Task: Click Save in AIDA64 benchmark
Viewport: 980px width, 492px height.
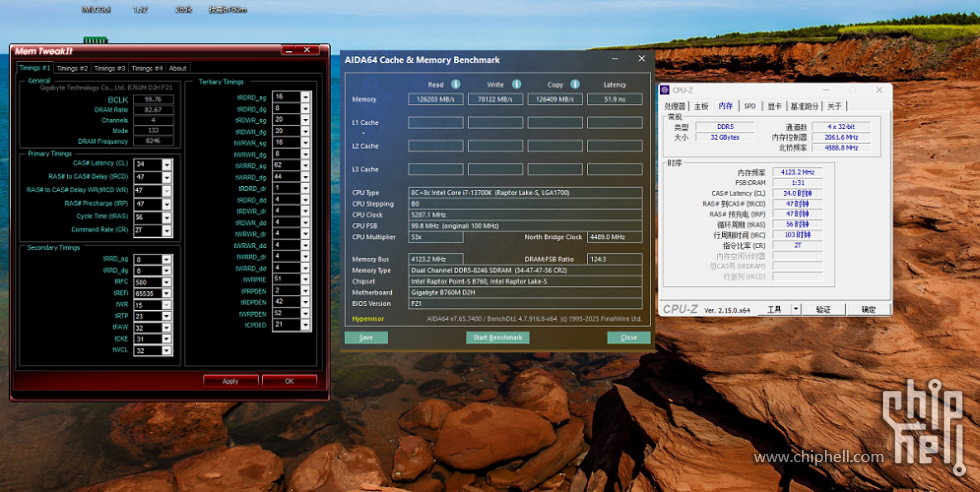Action: pos(366,338)
